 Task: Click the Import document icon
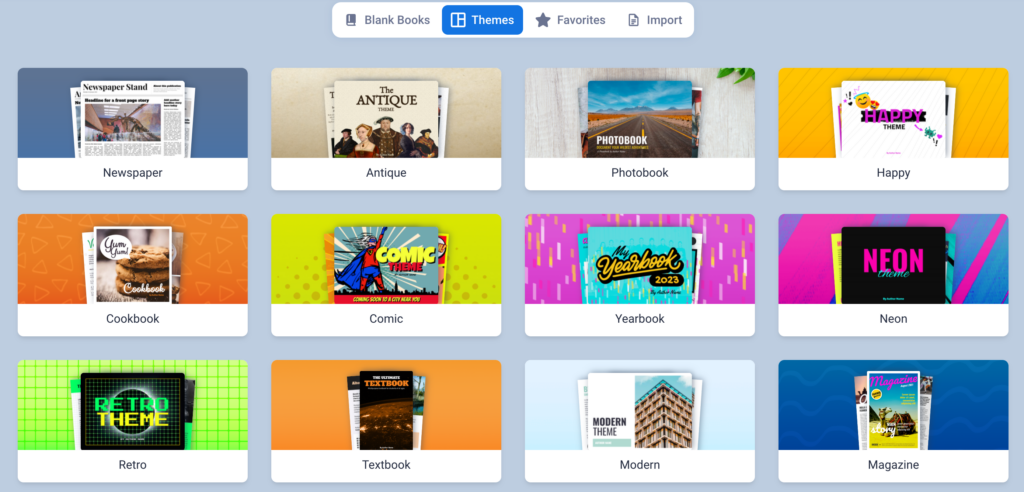[633, 20]
